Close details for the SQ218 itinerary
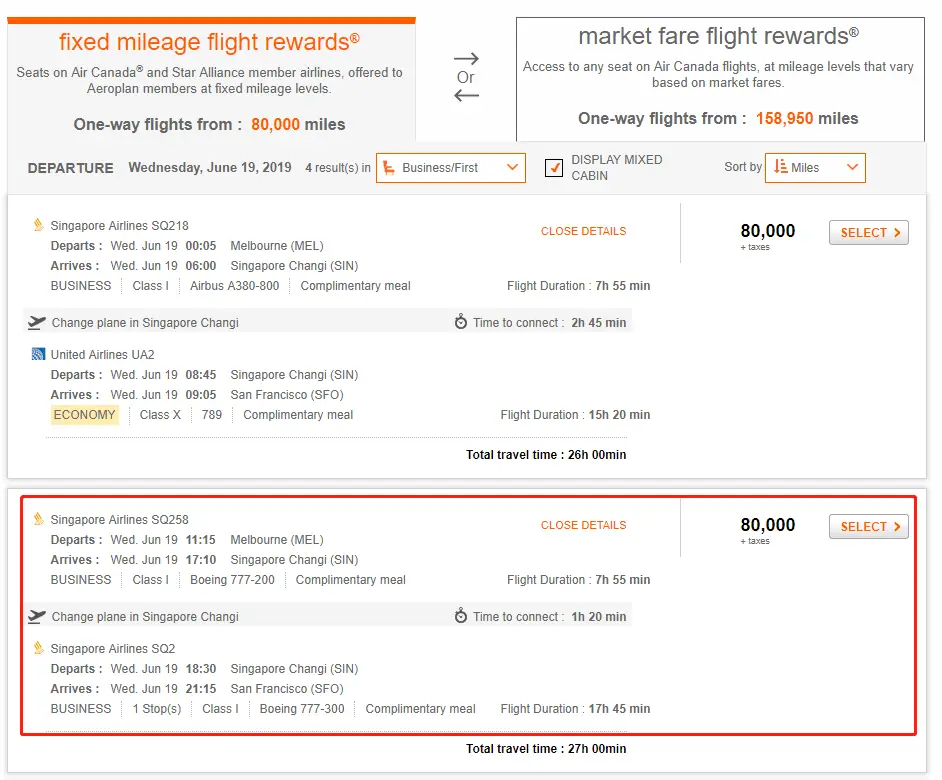Screen dimensions: 942x780 click(583, 231)
